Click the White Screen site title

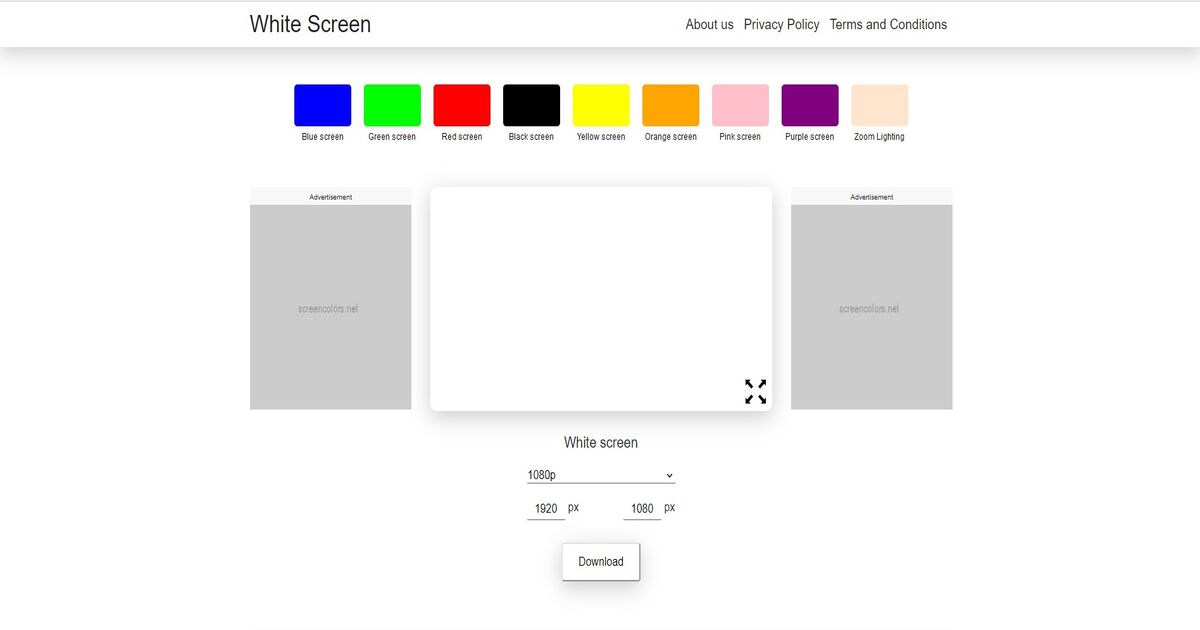pos(310,23)
